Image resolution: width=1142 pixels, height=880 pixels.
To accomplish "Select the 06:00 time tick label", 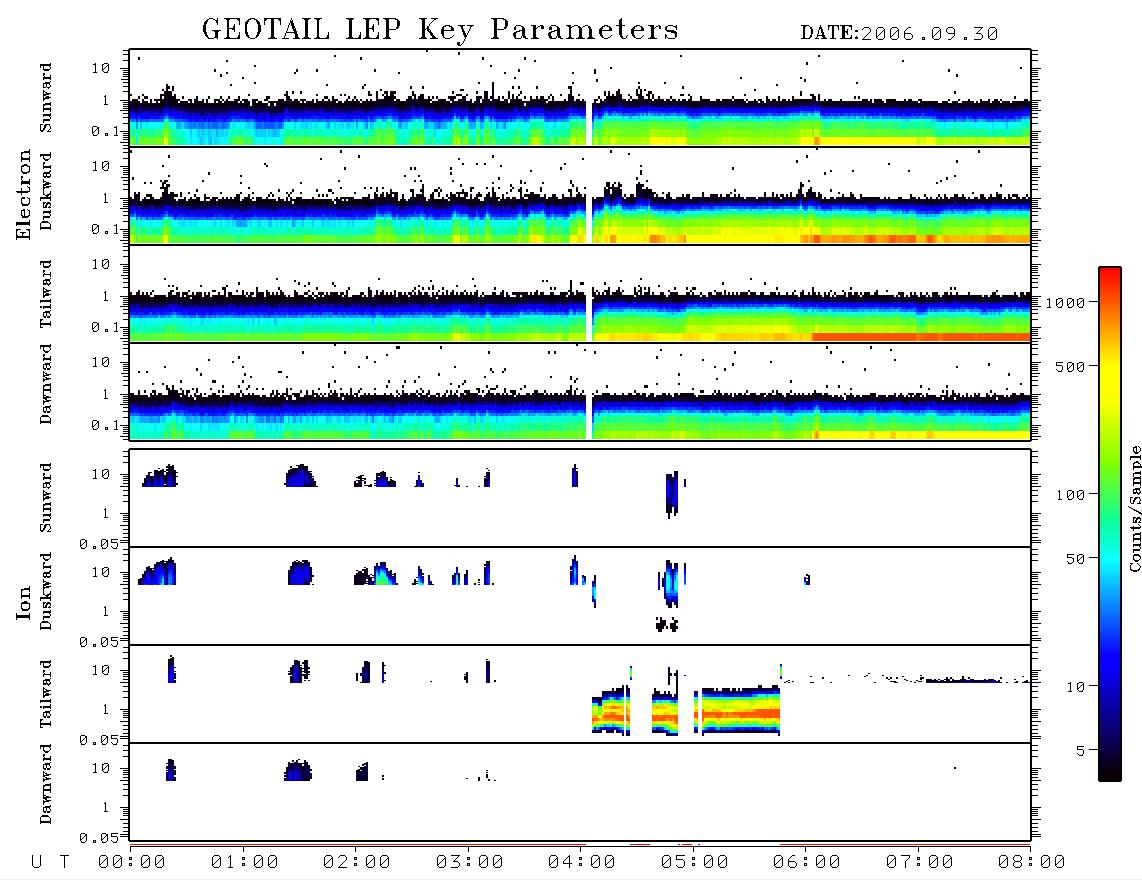I will (x=806, y=863).
